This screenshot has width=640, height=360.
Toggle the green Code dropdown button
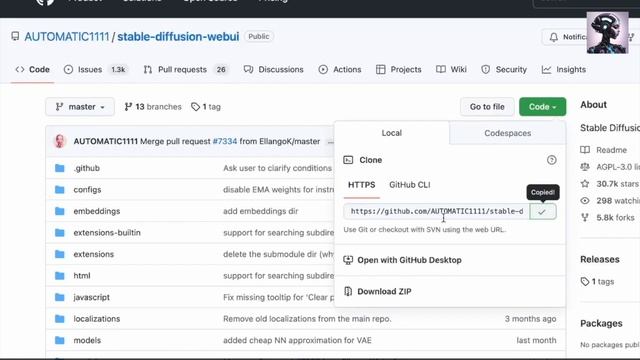[x=542, y=107]
